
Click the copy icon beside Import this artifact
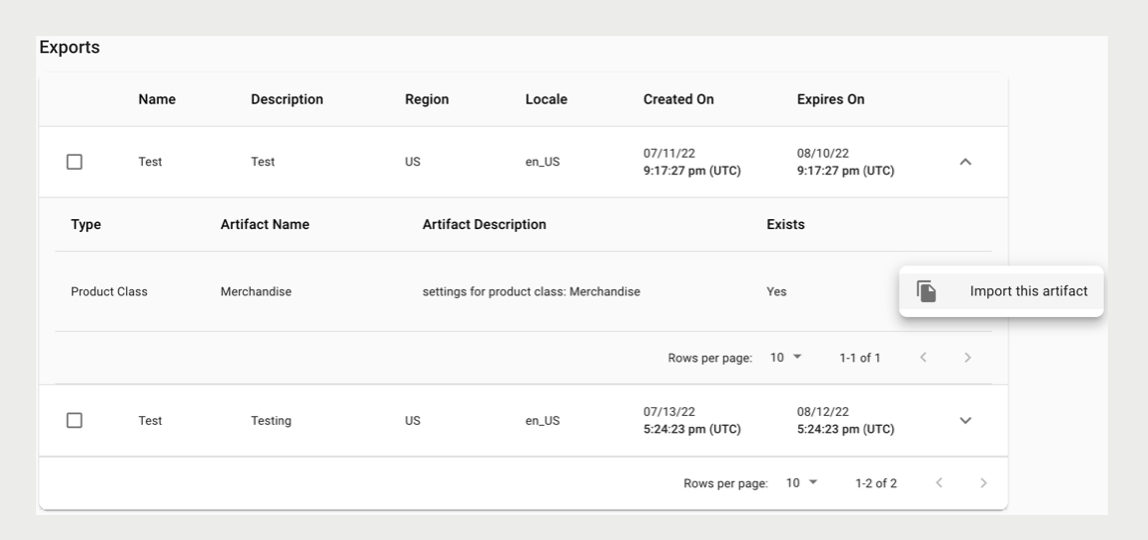coord(926,291)
